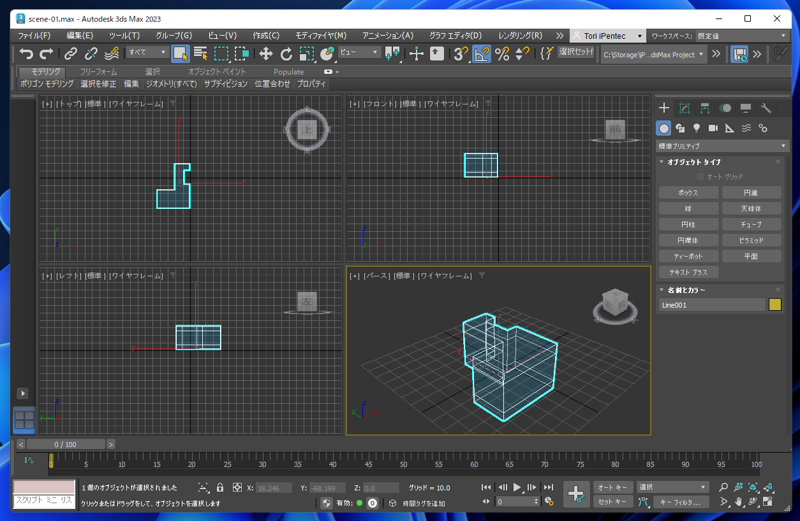Click the テキスト プラス button
Screen dimensions: 800x521
[x=688, y=272]
